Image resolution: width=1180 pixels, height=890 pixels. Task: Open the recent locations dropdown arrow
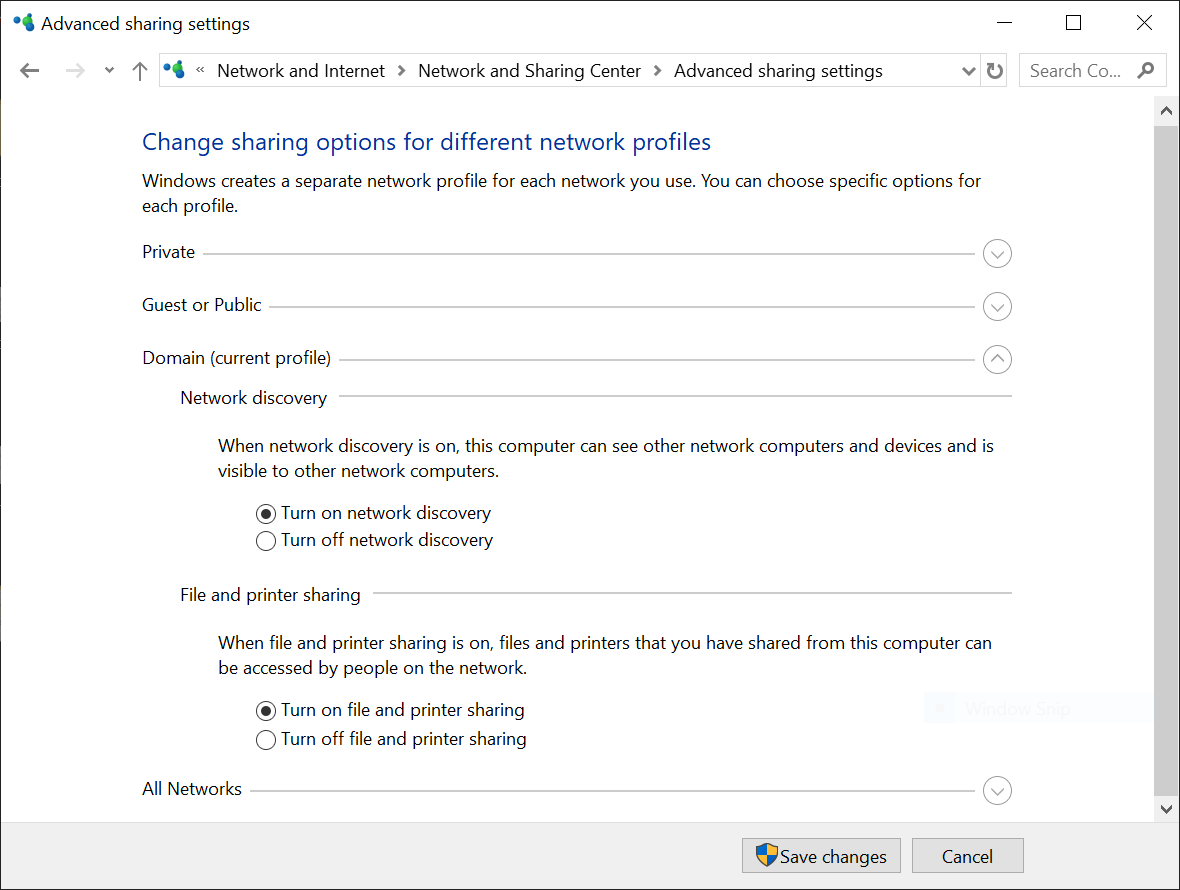(110, 71)
